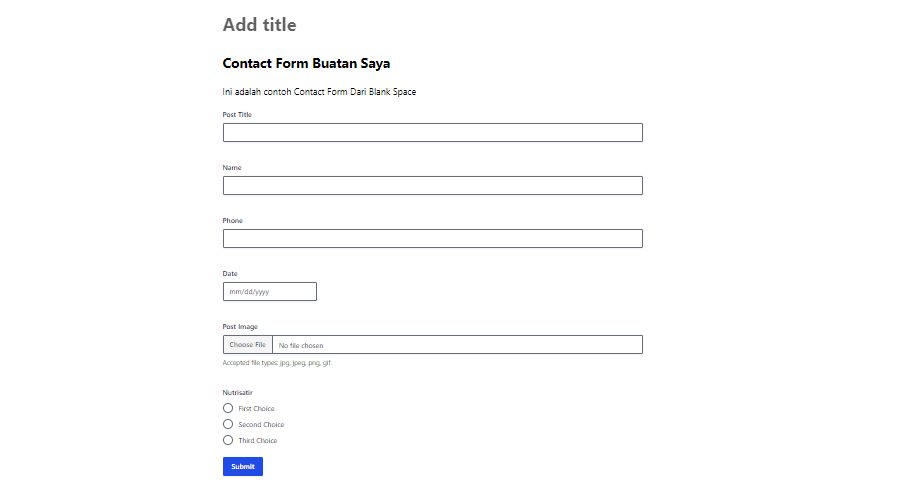Click the Date field label
924x485 pixels.
pos(230,274)
